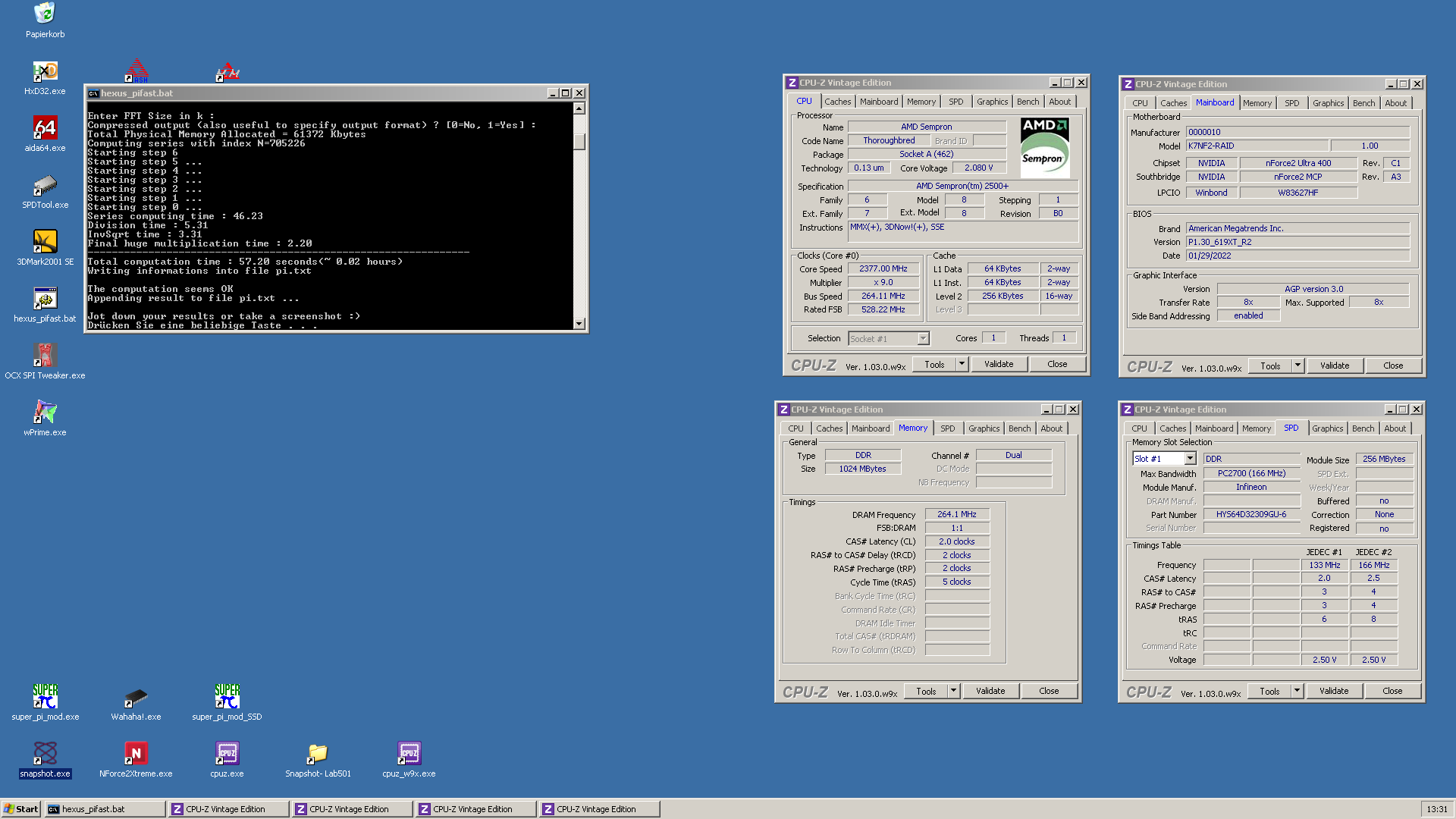Open aida64.exe desktop shortcut
This screenshot has width=1456, height=819.
click(45, 128)
